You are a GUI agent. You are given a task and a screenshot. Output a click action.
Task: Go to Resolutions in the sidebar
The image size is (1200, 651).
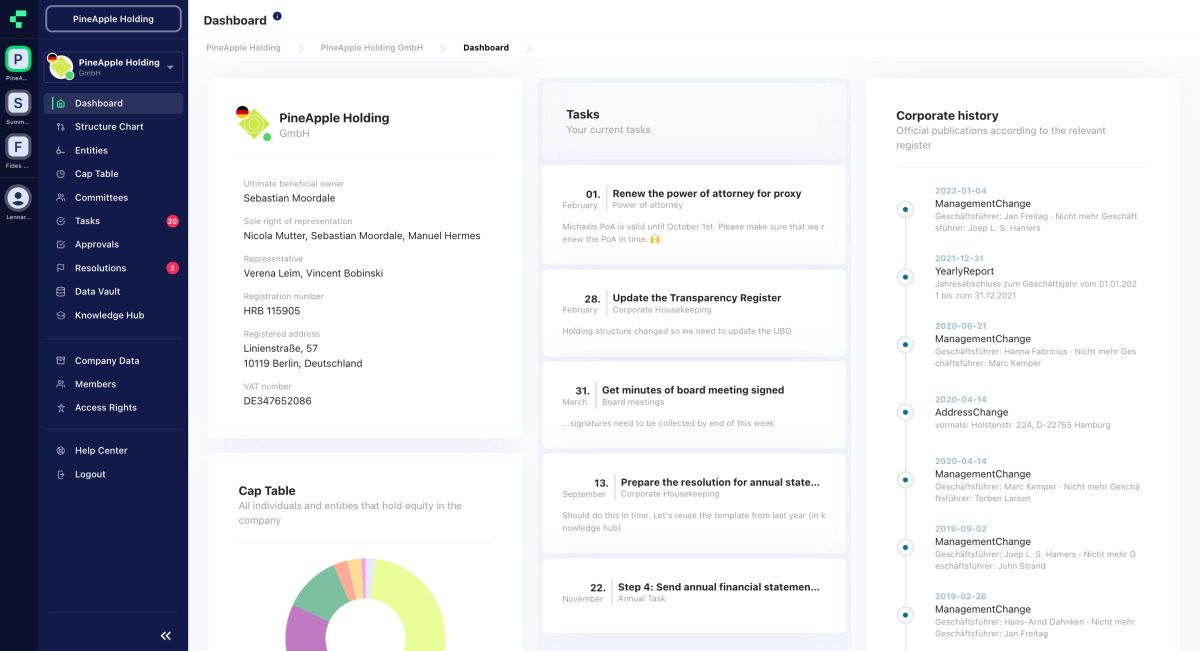coord(100,268)
